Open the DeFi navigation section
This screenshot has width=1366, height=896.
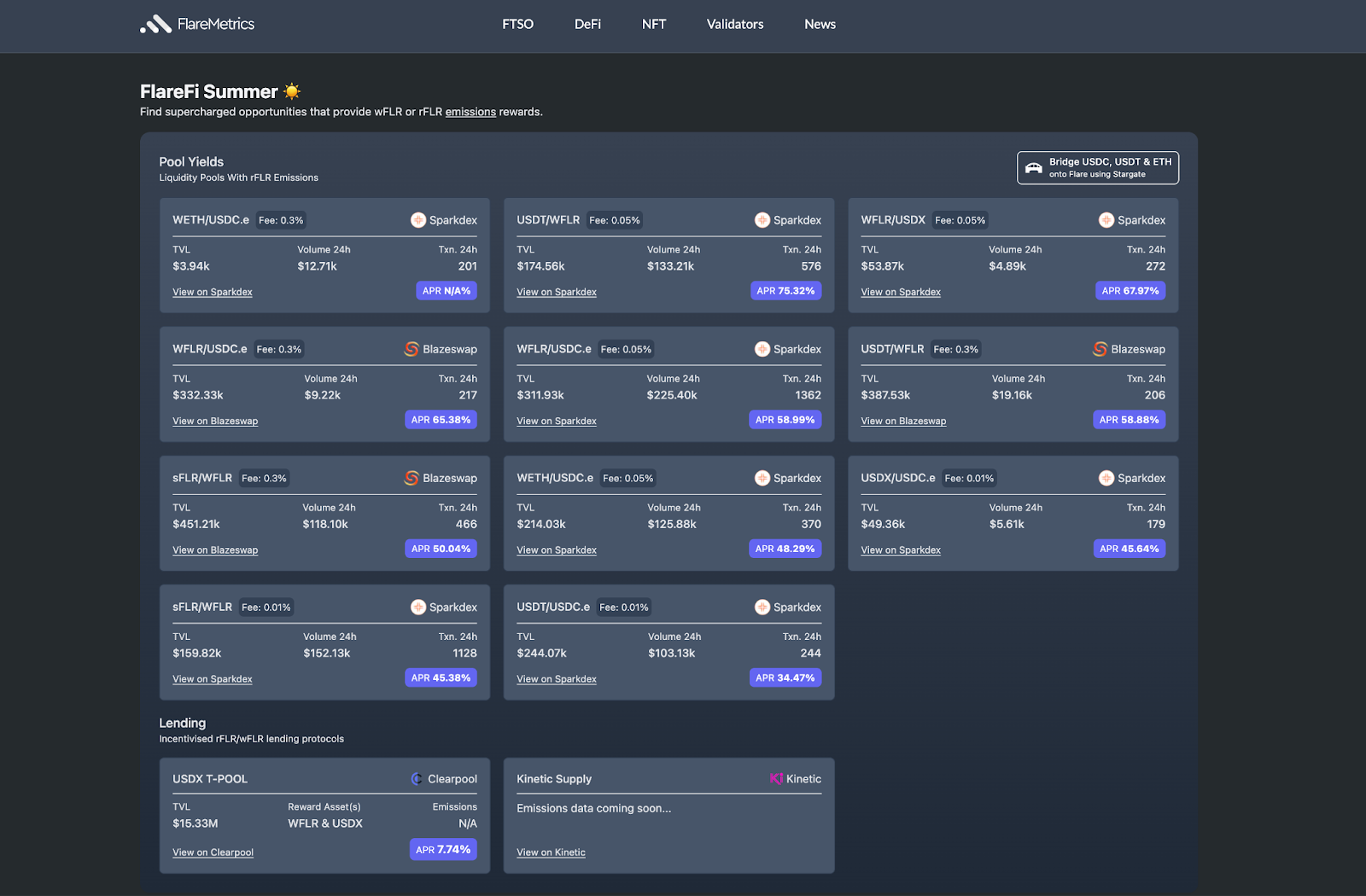pos(587,24)
